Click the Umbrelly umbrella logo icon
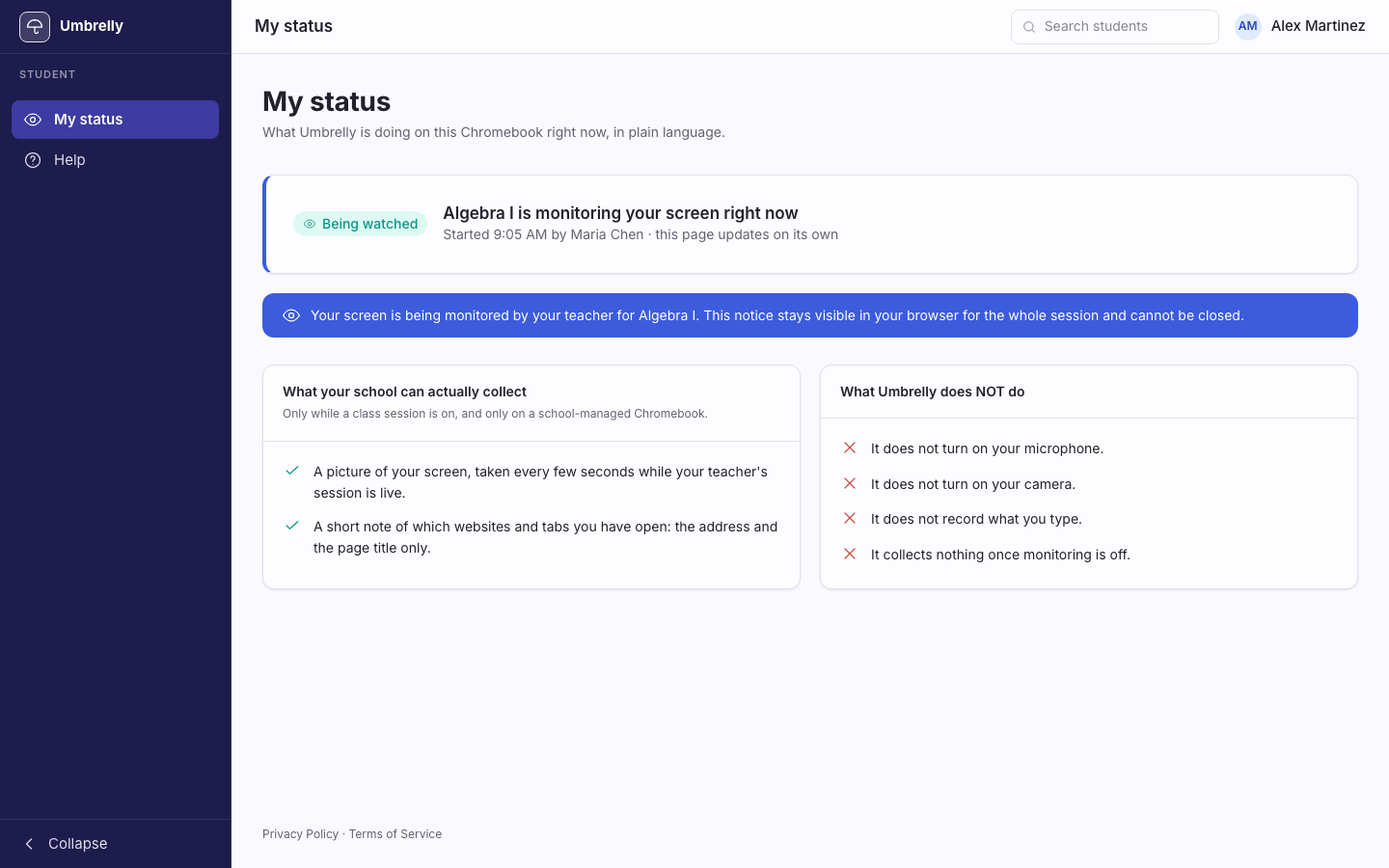This screenshot has height=868, width=1389. [x=35, y=27]
